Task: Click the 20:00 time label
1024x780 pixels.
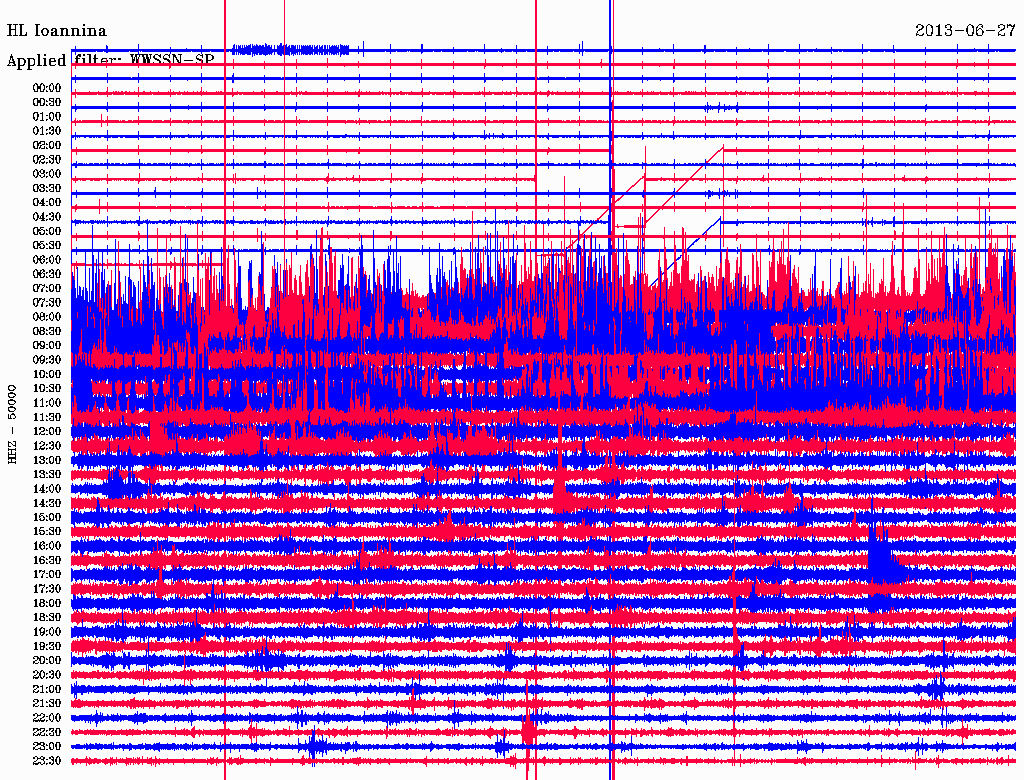Action: 47,661
